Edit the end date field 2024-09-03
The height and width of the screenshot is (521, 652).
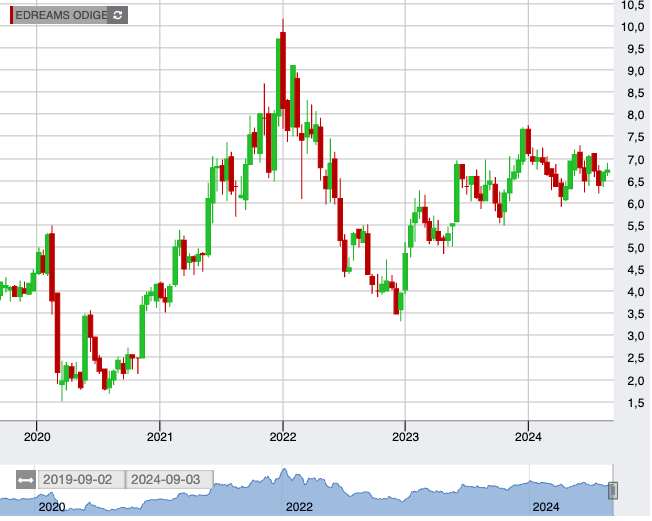pyautogui.click(x=169, y=480)
